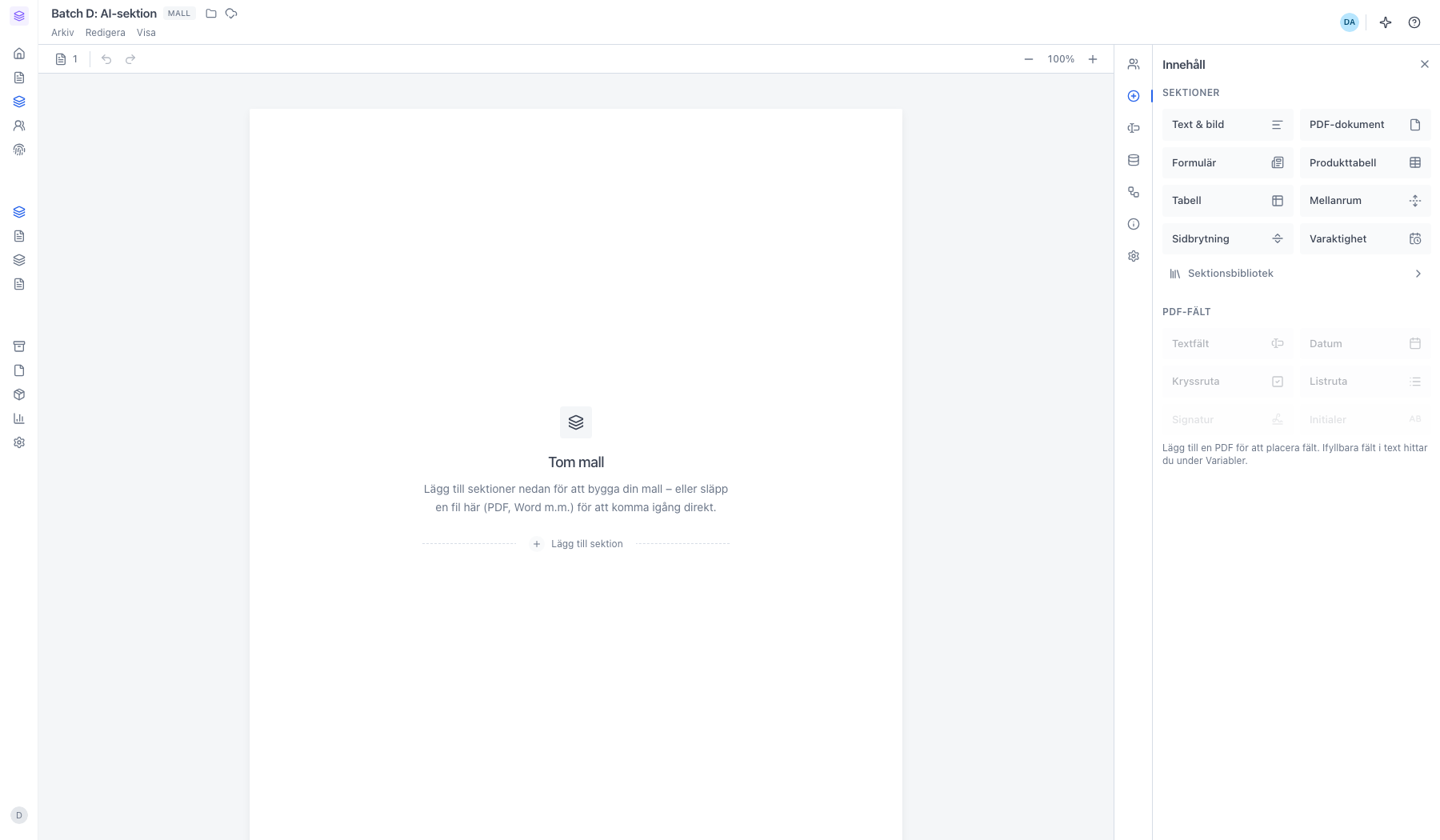Click the Batch D: AI-sektion title
Image resolution: width=1440 pixels, height=840 pixels.
point(104,14)
